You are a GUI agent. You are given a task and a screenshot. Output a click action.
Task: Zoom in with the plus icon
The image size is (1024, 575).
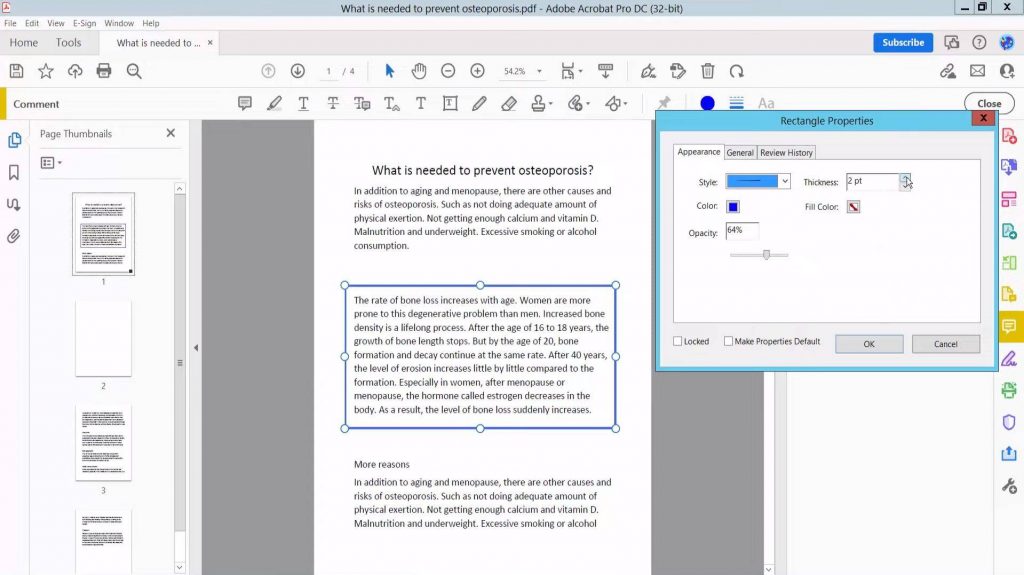[477, 71]
